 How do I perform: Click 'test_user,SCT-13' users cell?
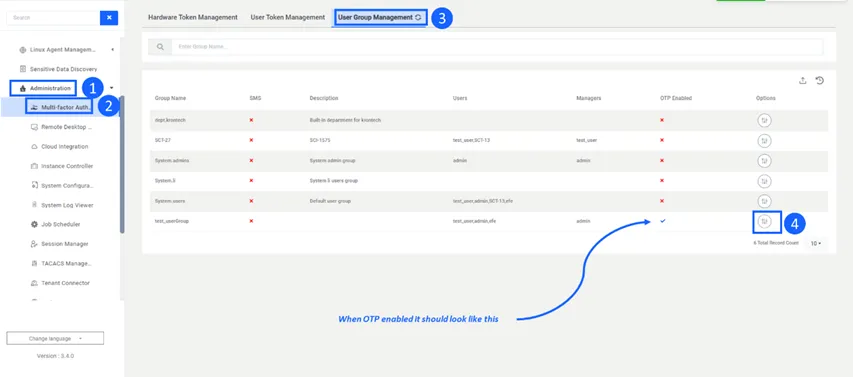point(472,140)
